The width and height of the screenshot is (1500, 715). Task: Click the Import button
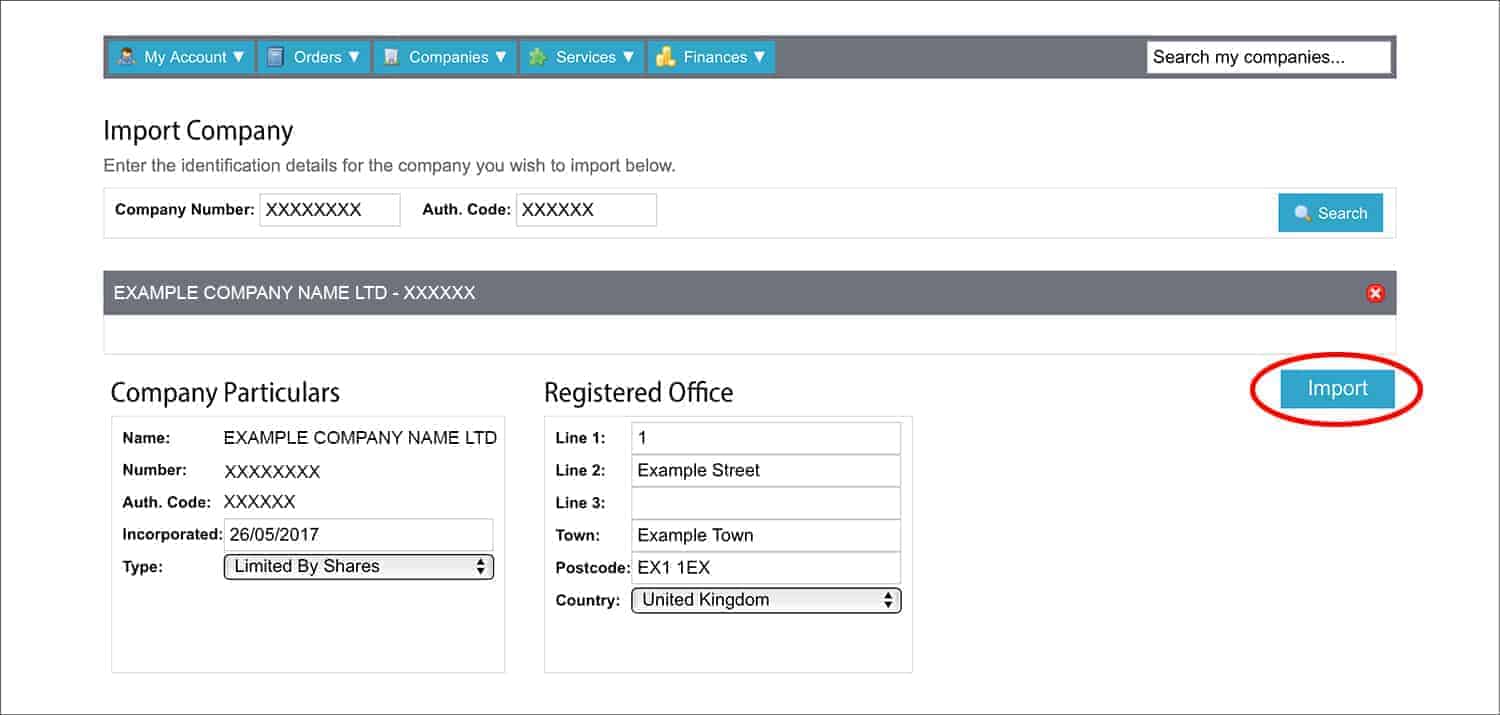point(1338,388)
